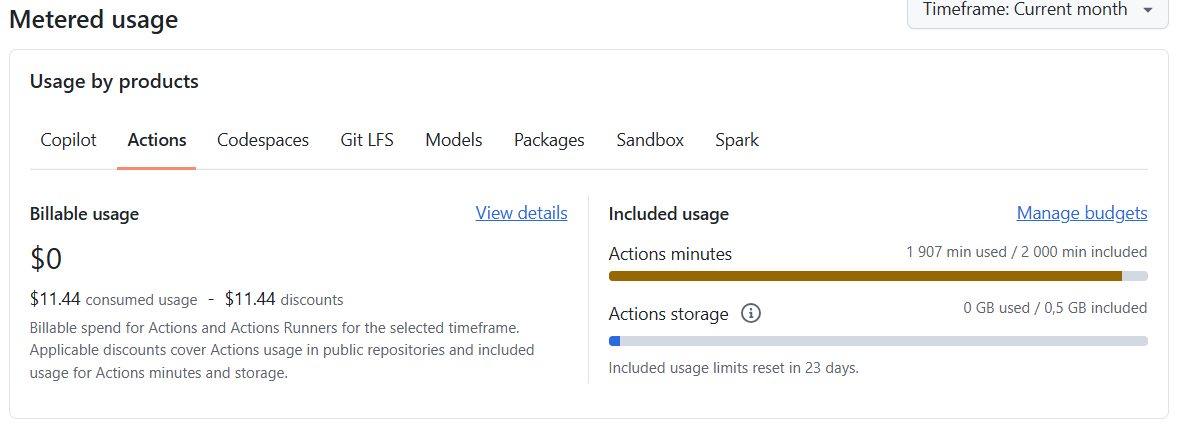This screenshot has height=432, width=1180.
Task: Open the Timeframe dropdown arrow
Action: click(1148, 11)
